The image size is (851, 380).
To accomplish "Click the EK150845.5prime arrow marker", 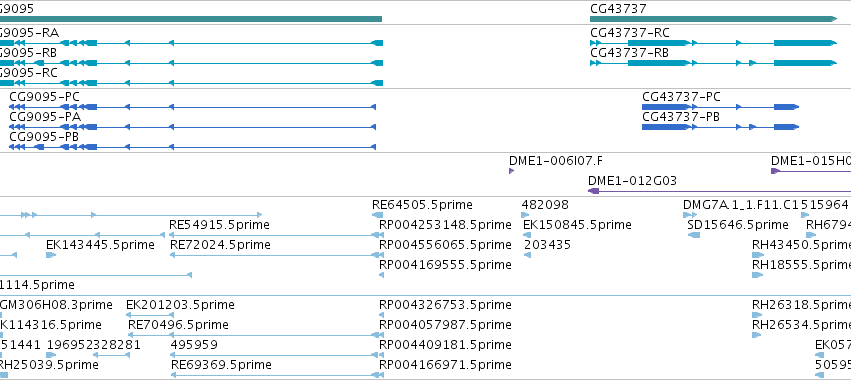I will 527,235.
